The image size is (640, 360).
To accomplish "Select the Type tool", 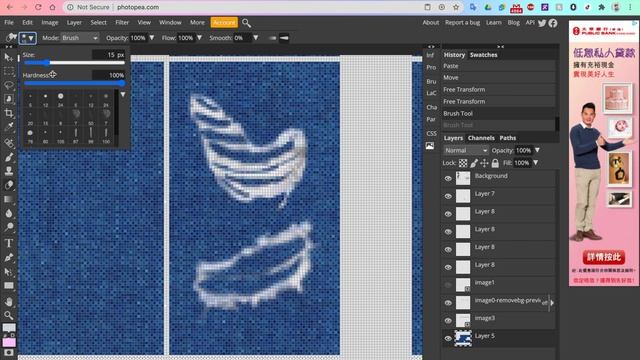I will tap(9, 243).
